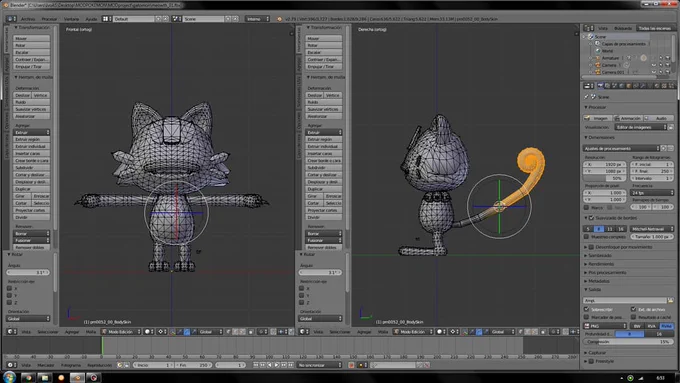Expand the Sombreado panel

[x=600, y=255]
